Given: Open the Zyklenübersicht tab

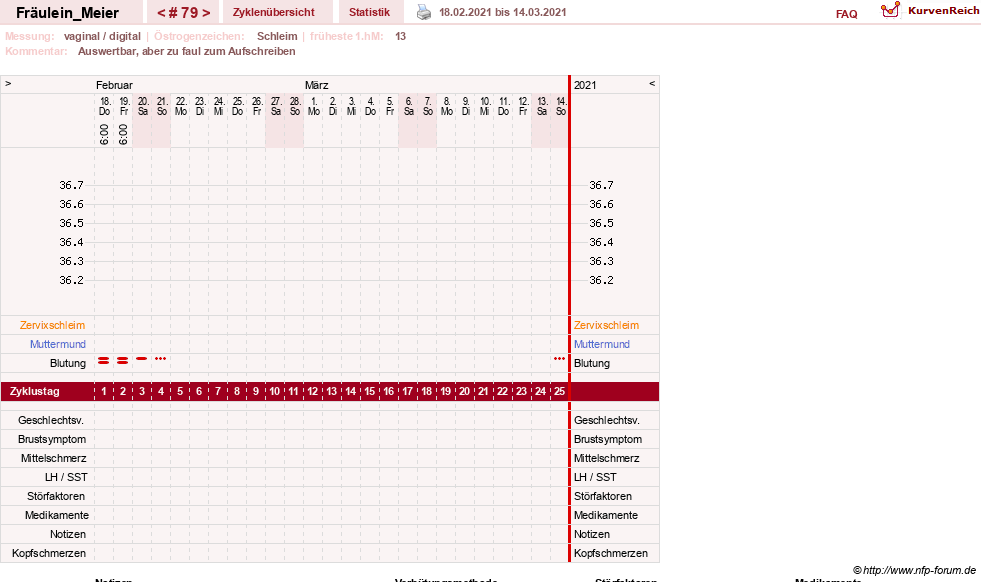Looking at the screenshot, I should pos(273,13).
